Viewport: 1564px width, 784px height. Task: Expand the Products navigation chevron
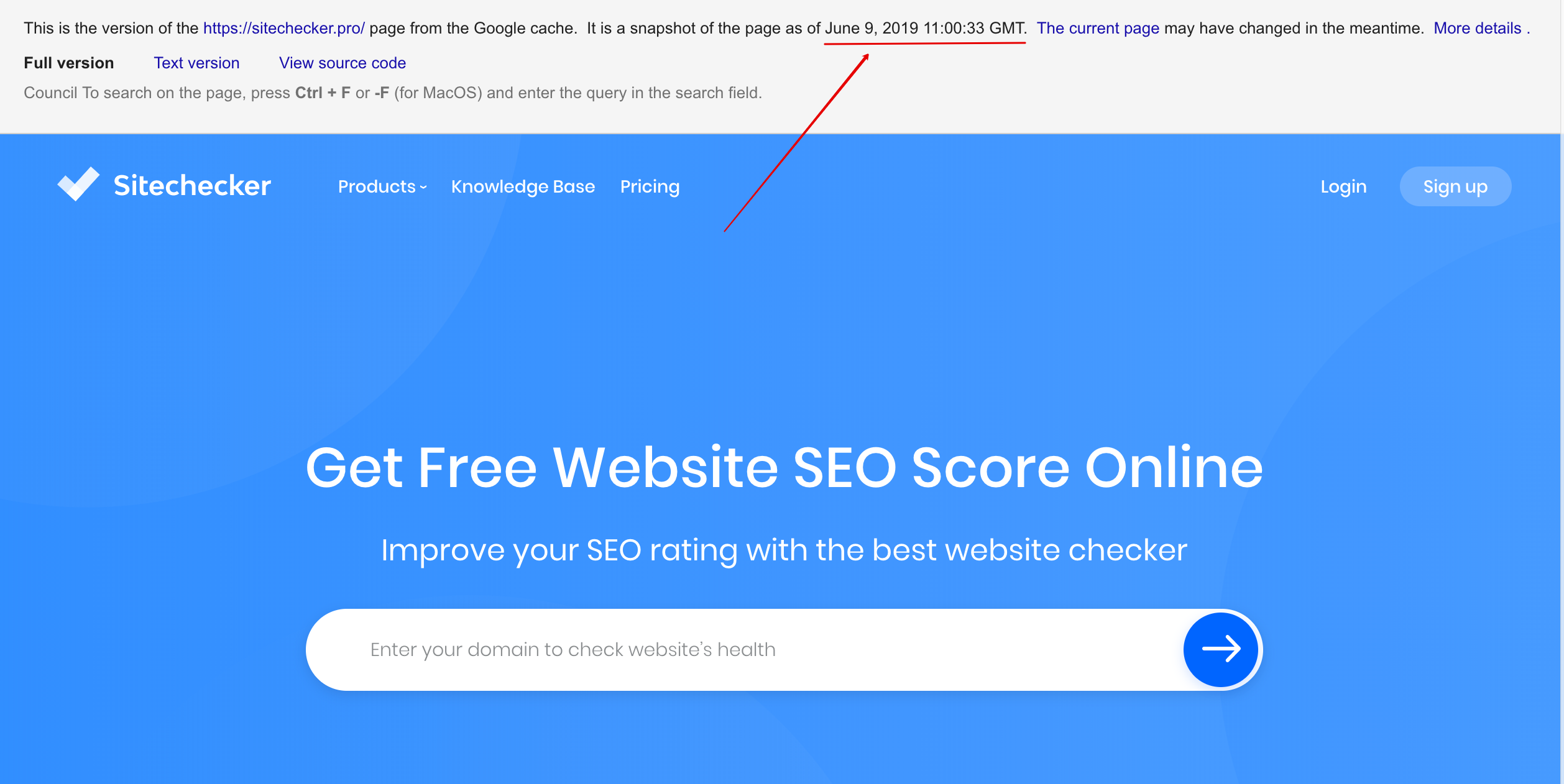[x=425, y=188]
